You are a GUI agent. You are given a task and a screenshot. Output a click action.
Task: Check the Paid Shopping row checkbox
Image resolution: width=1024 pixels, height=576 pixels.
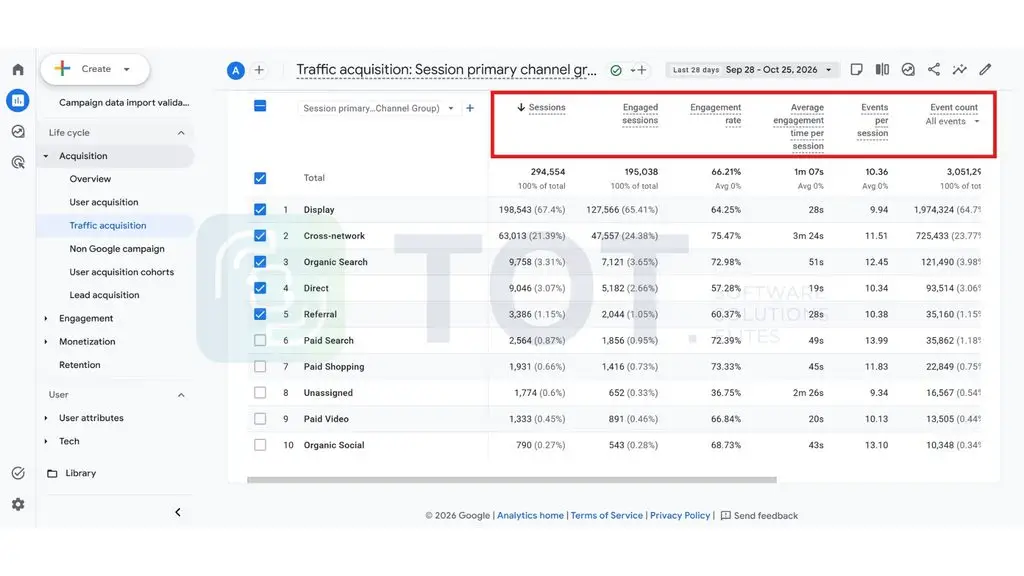pyautogui.click(x=260, y=366)
